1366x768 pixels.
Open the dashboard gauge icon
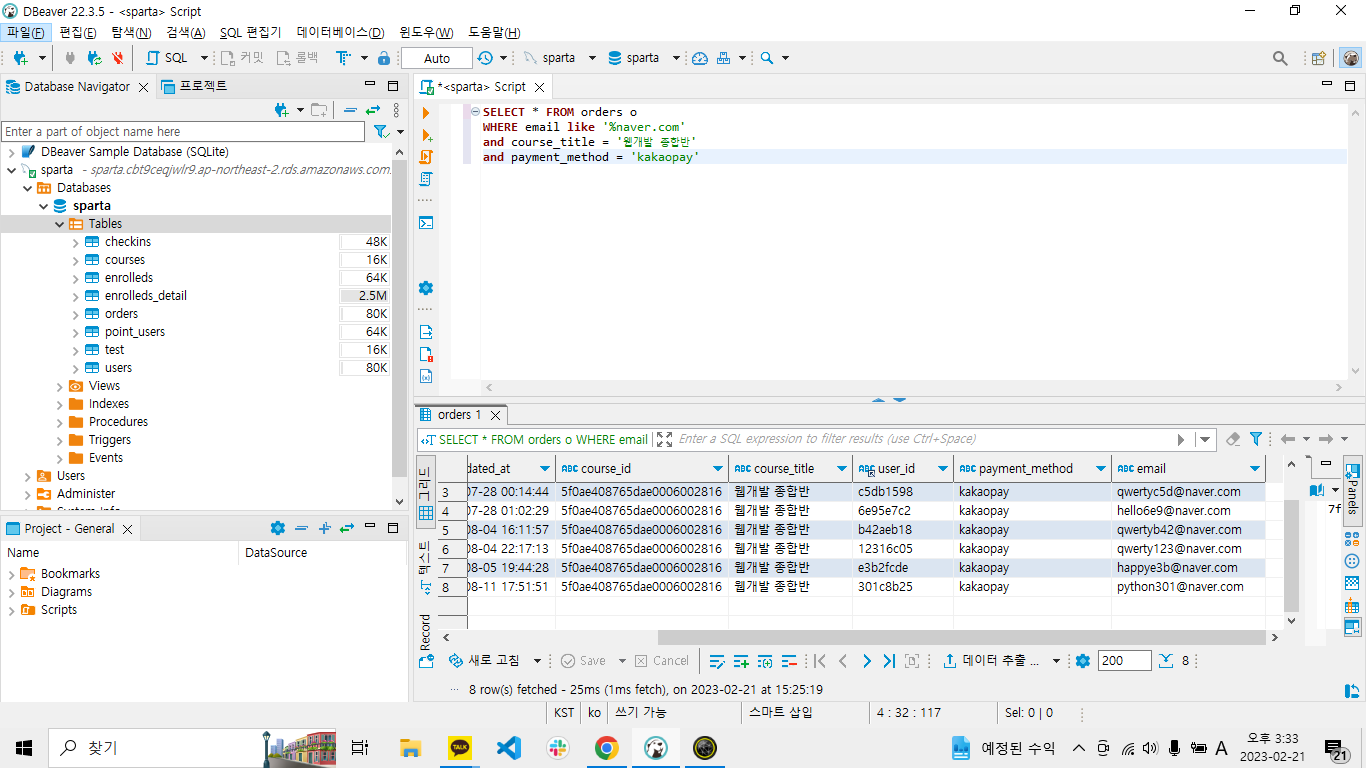tap(700, 58)
